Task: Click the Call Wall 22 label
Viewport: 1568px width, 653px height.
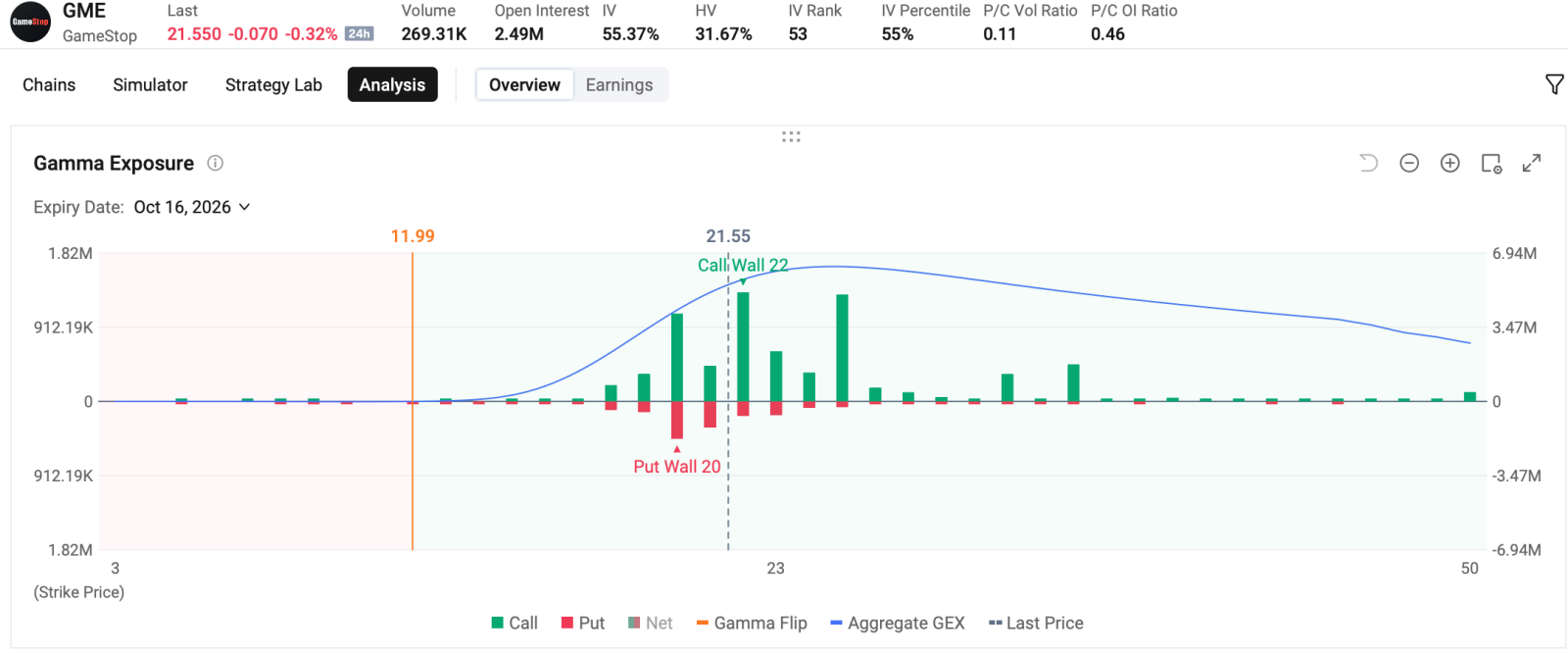Action: click(743, 265)
